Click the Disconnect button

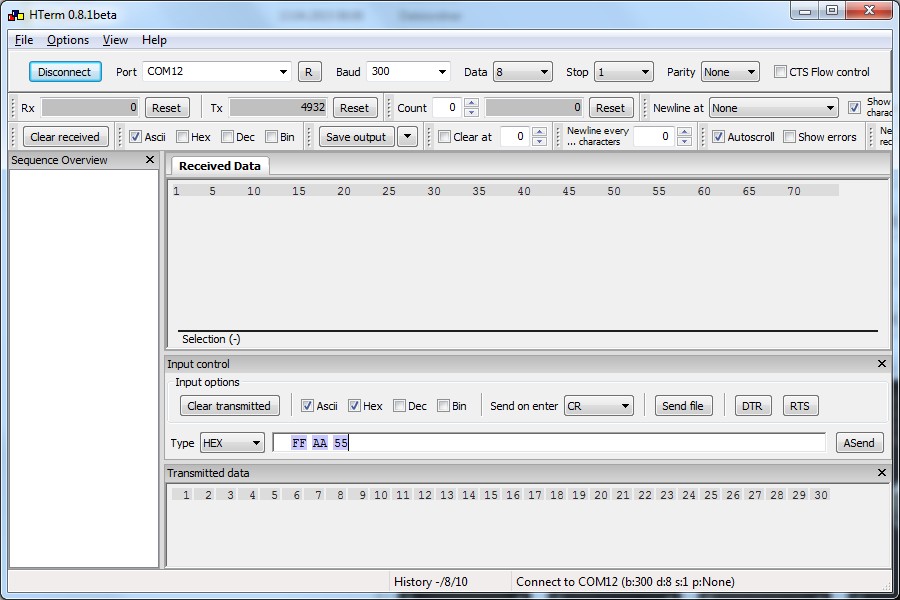[x=65, y=72]
